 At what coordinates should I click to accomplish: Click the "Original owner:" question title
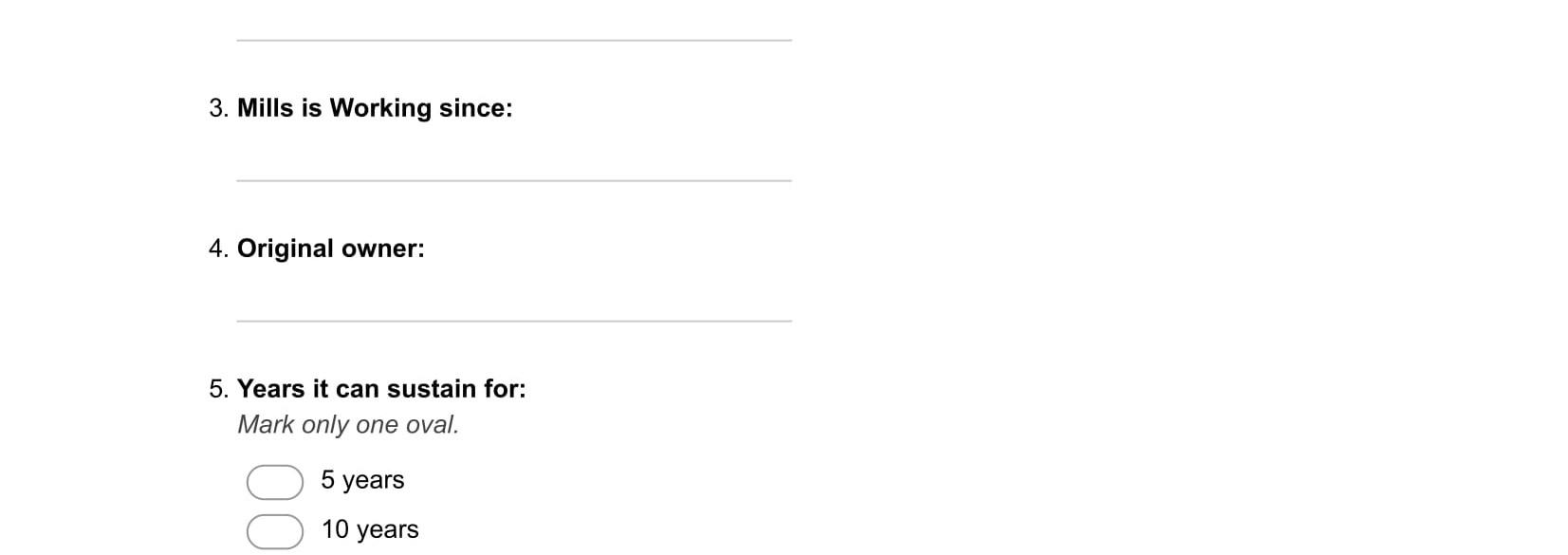pyautogui.click(x=331, y=249)
